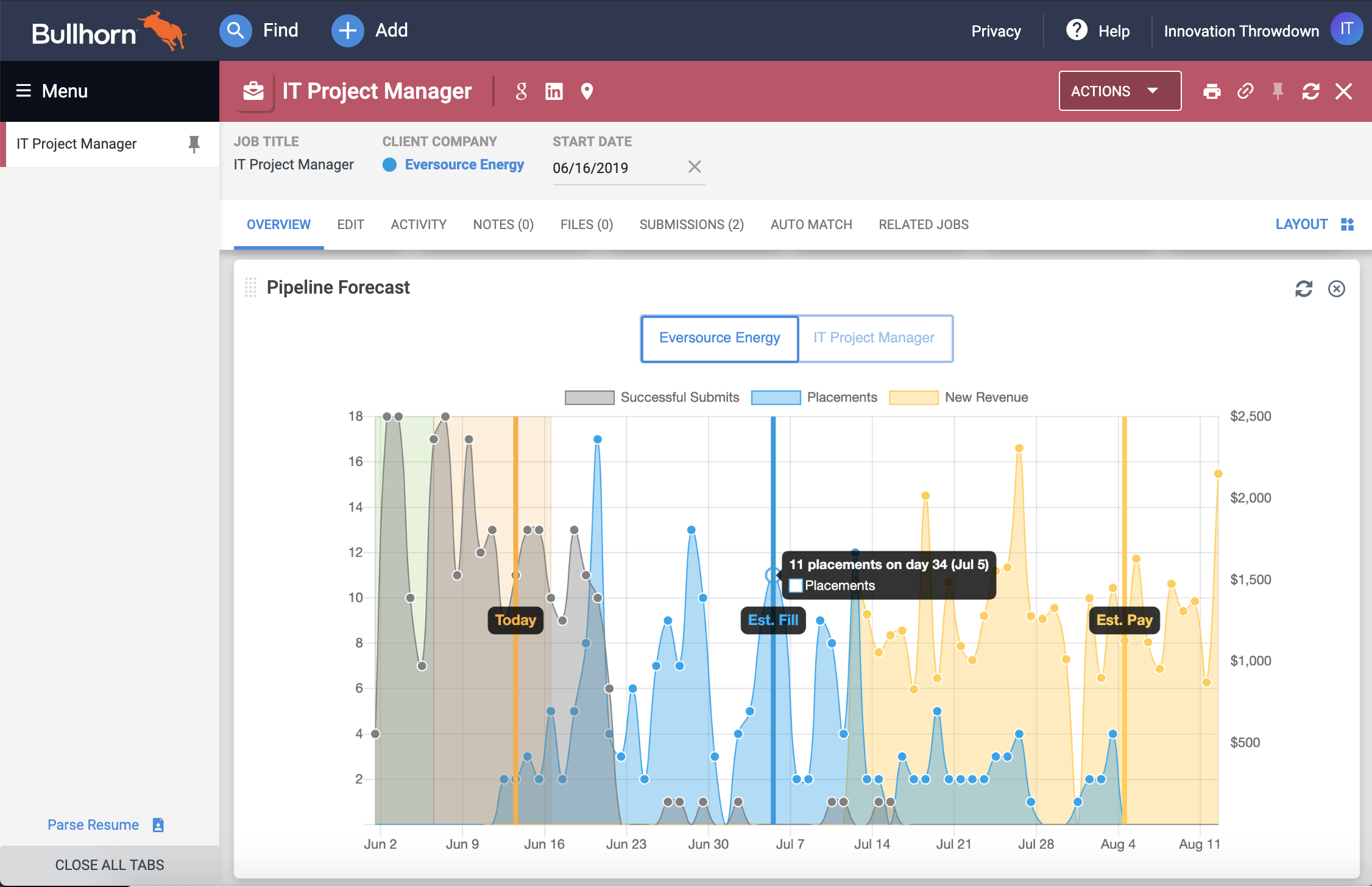Viewport: 1372px width, 887px height.
Task: Expand the ACTIONS dropdown
Action: (x=1120, y=91)
